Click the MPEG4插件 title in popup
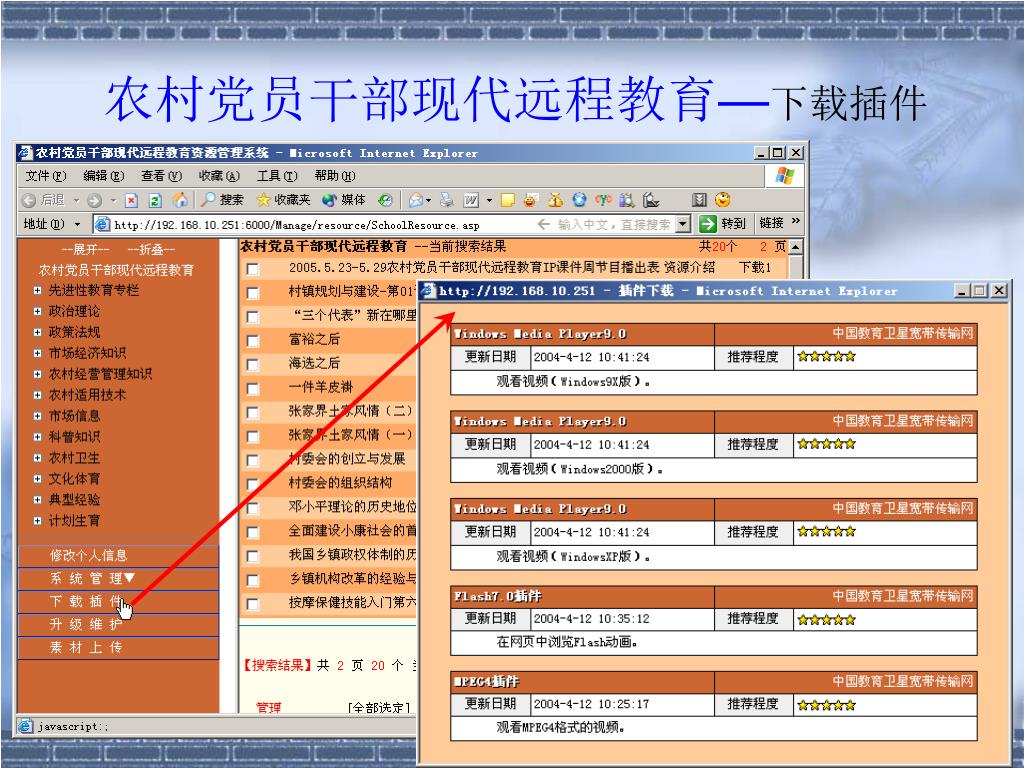Image resolution: width=1024 pixels, height=768 pixels. pyautogui.click(x=487, y=682)
